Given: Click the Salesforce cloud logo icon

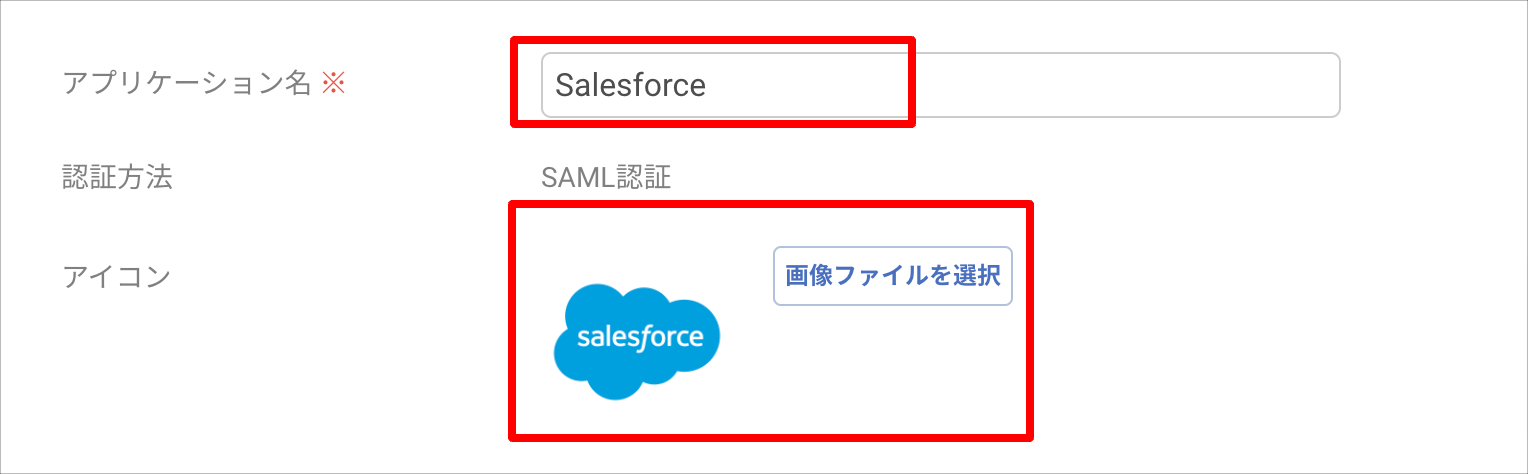Looking at the screenshot, I should click(637, 342).
